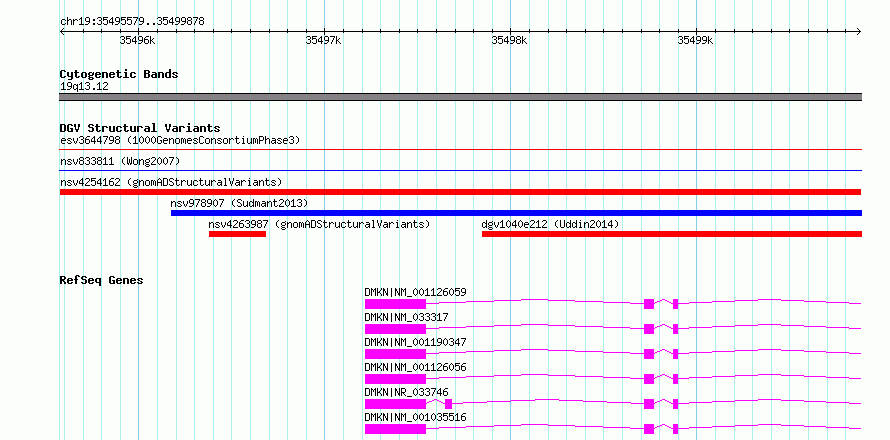Click the DMKN|NM_001190347 transcript label
This screenshot has width=890, height=440.
(x=415, y=342)
